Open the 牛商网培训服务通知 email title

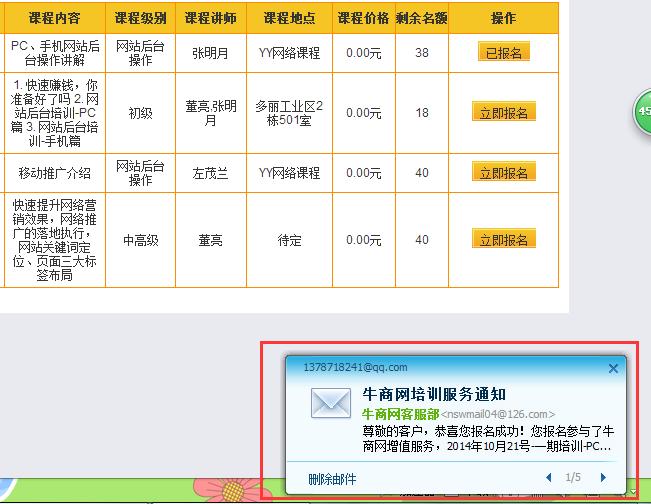(x=433, y=395)
